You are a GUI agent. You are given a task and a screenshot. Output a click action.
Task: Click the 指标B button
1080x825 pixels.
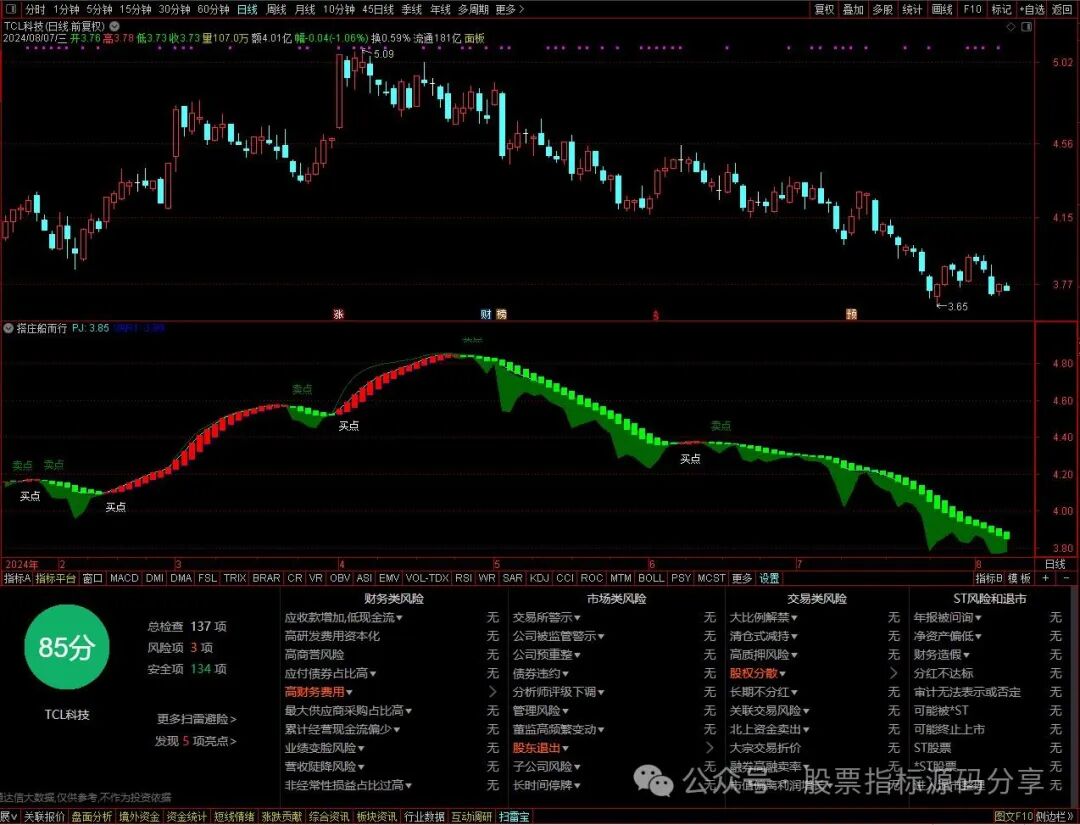(988, 578)
